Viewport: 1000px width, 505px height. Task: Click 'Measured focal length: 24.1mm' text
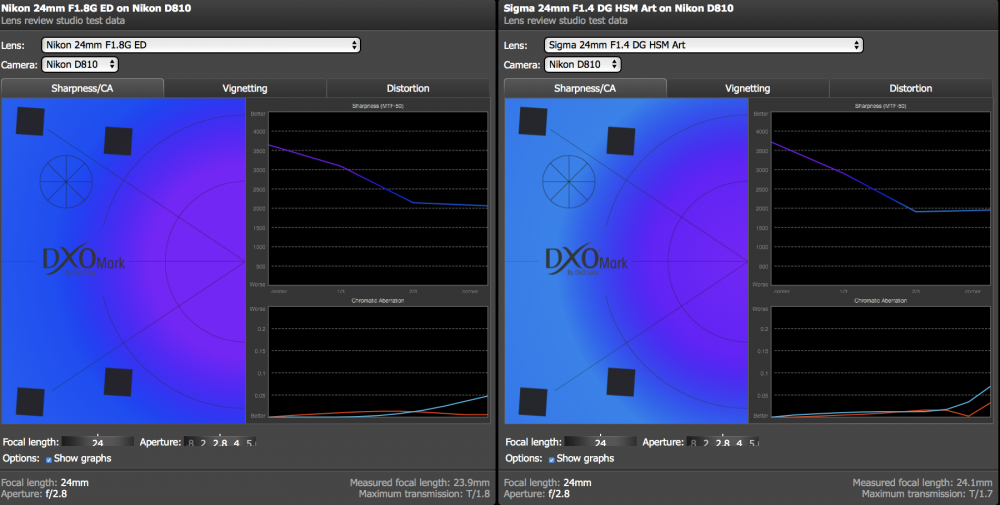tap(922, 483)
